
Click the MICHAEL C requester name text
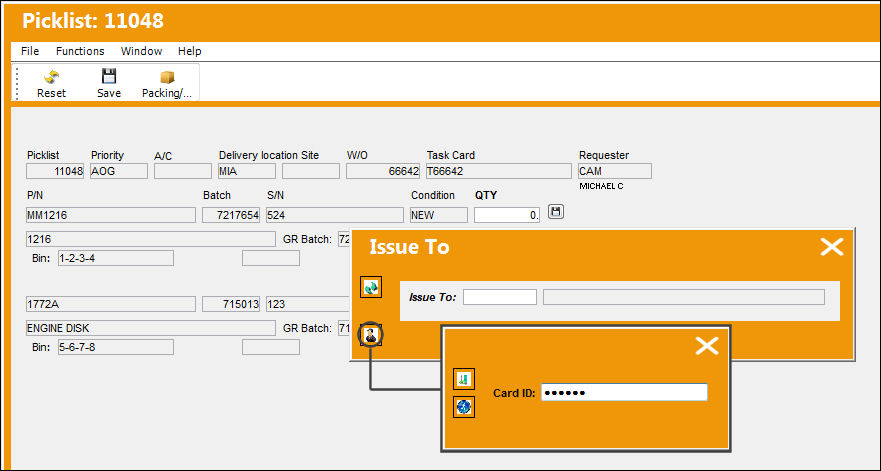tap(601, 186)
